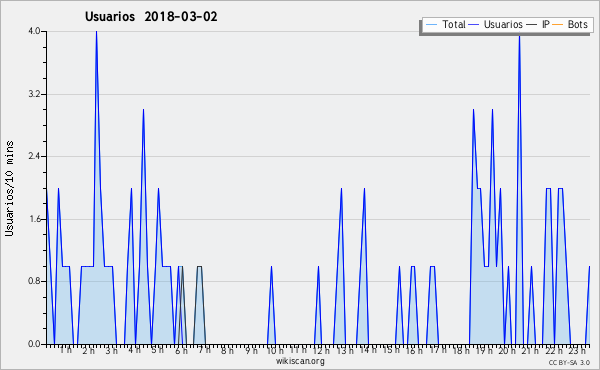
Task: Click the 4.0 peak tip between 2 h and 3 h
Action: tap(96, 32)
